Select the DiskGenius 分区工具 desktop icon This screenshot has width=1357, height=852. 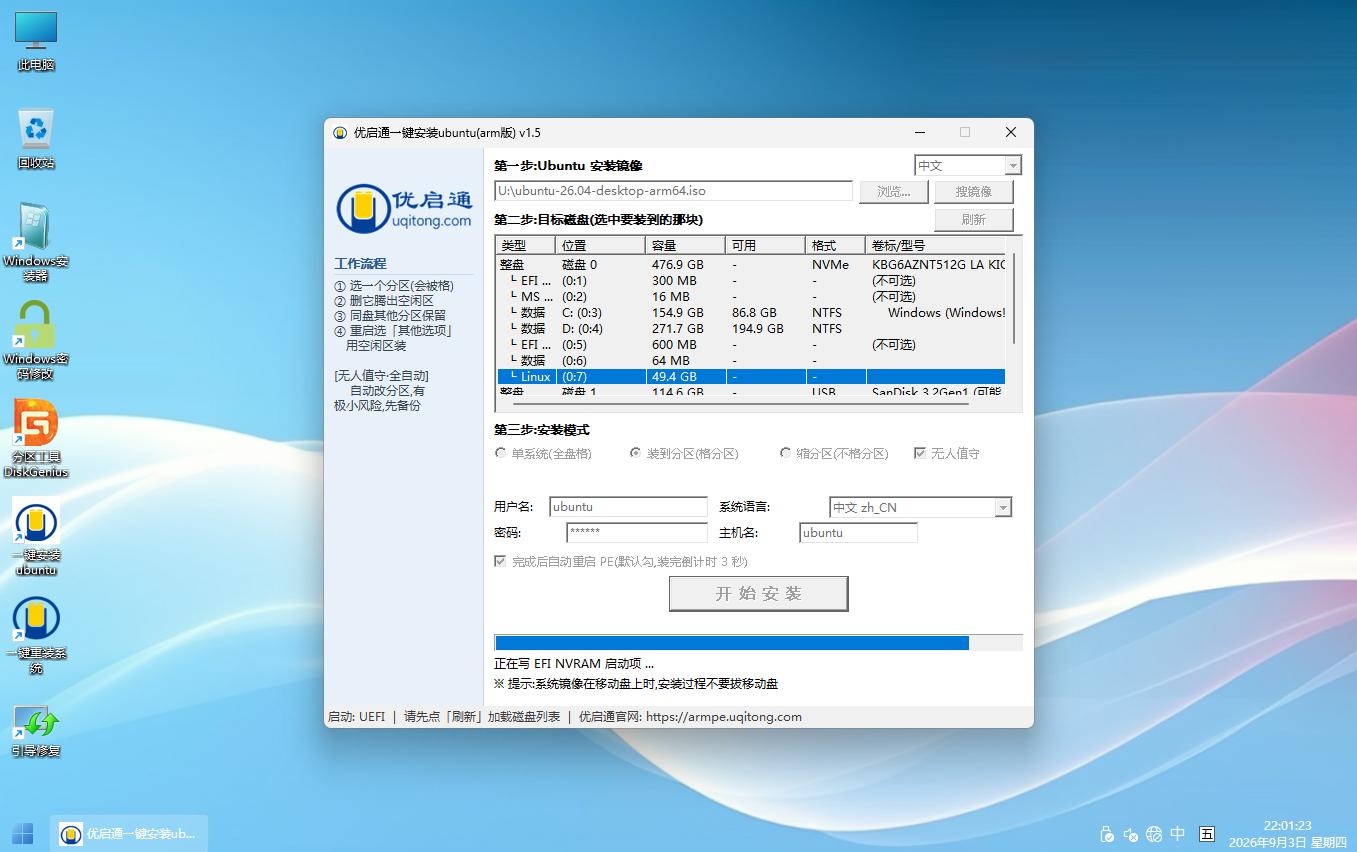(36, 438)
